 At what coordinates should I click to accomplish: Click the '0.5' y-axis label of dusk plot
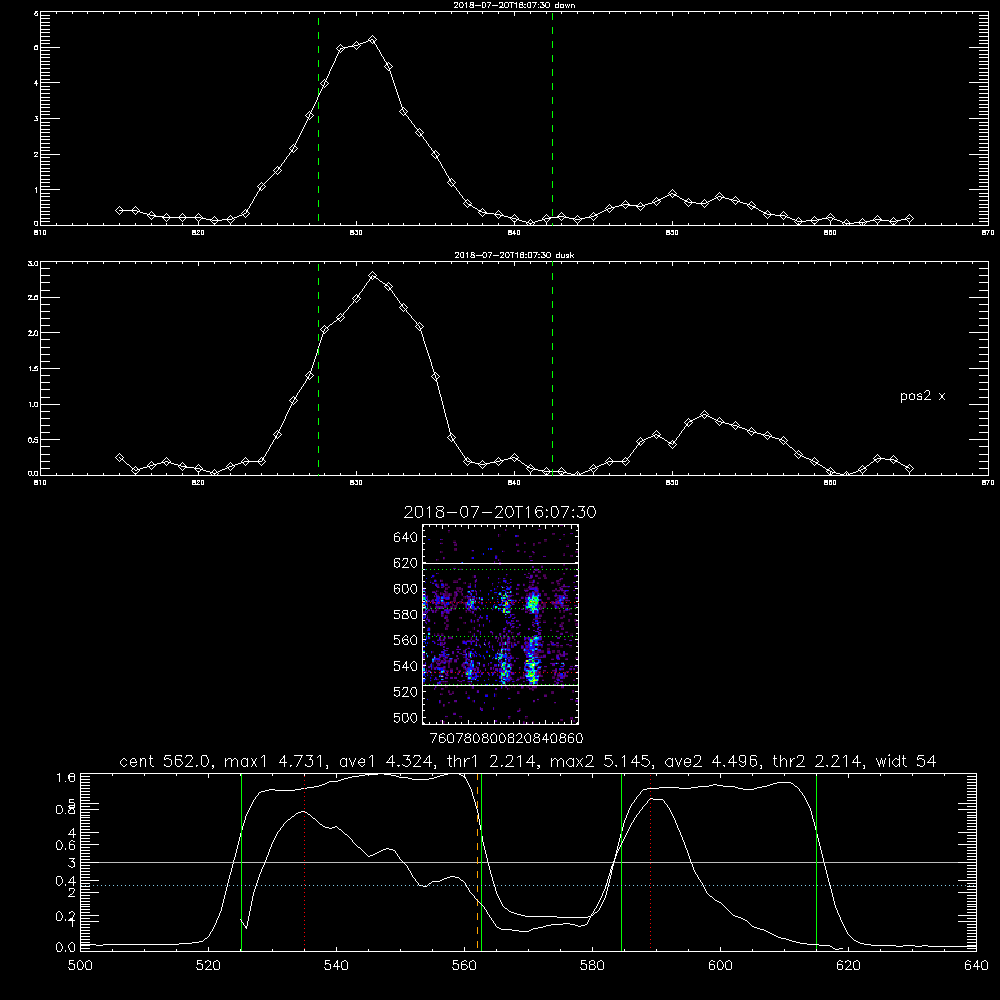coord(34,439)
